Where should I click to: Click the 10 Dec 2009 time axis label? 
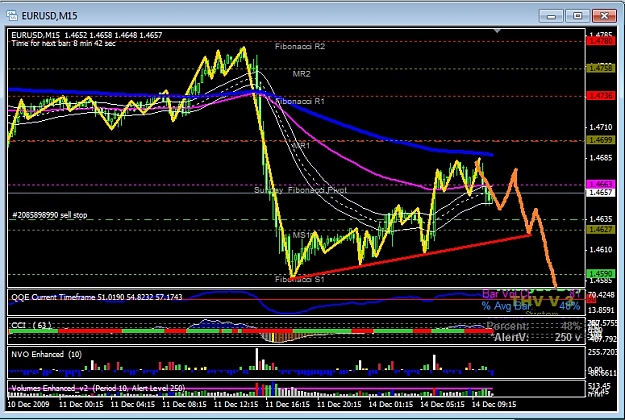coord(28,404)
